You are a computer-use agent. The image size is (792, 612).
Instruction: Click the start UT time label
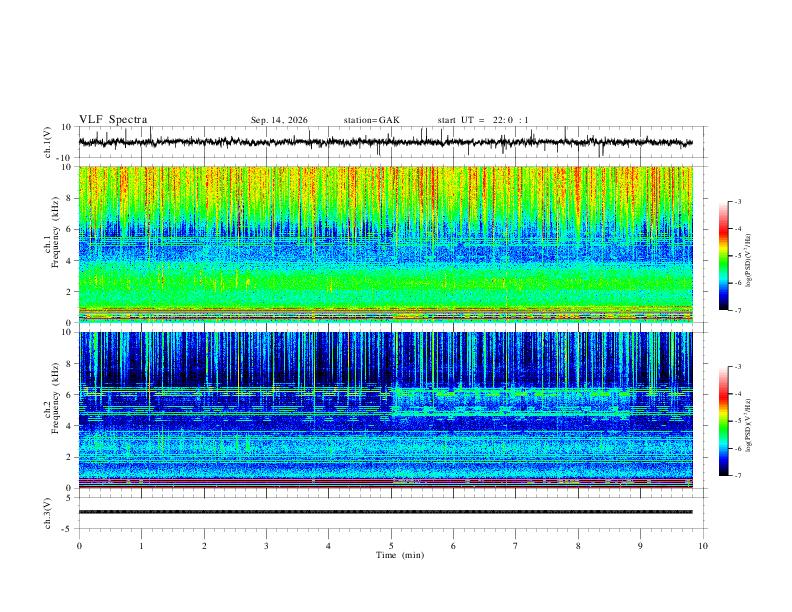[x=482, y=120]
